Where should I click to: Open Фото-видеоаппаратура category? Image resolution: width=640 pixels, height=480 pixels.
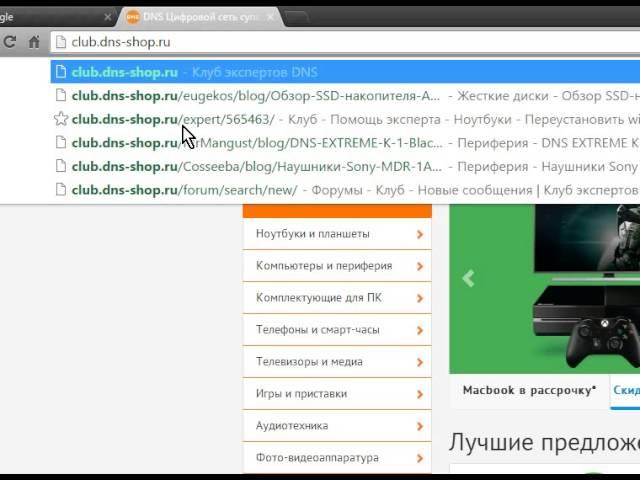coord(337,458)
